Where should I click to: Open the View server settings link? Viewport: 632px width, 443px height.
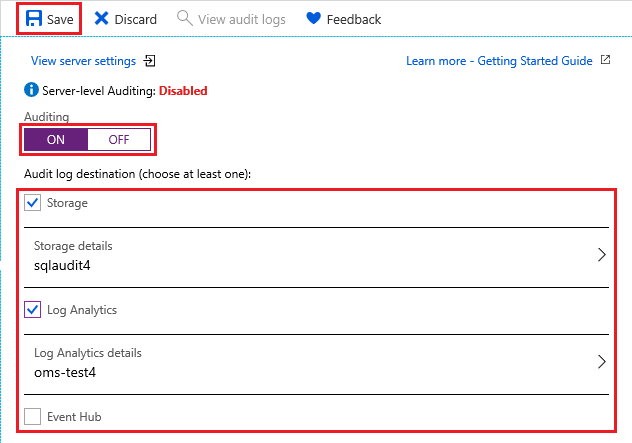[x=83, y=61]
